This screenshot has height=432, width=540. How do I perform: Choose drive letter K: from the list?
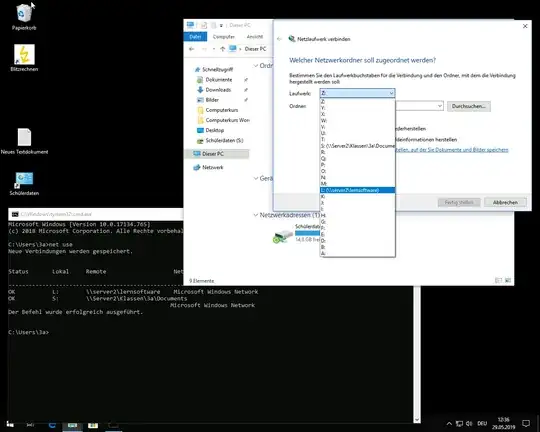point(357,196)
